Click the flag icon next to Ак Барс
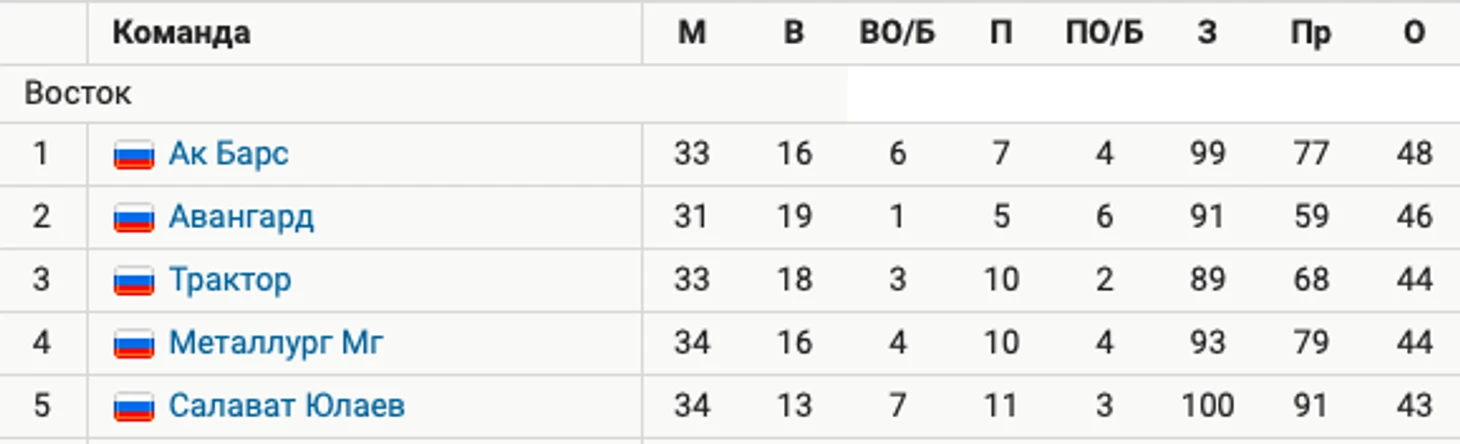 coord(133,155)
